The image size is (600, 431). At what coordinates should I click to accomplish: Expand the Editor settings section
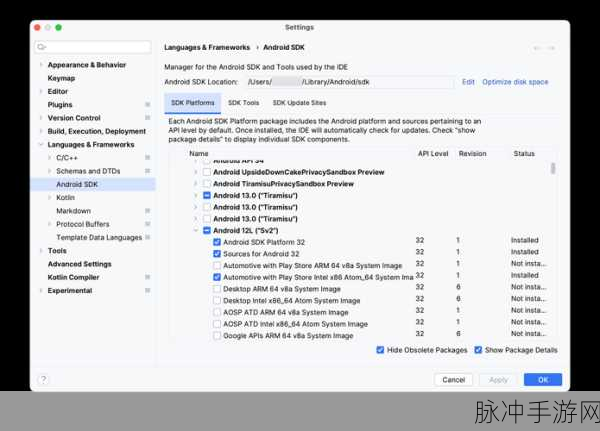(x=41, y=91)
